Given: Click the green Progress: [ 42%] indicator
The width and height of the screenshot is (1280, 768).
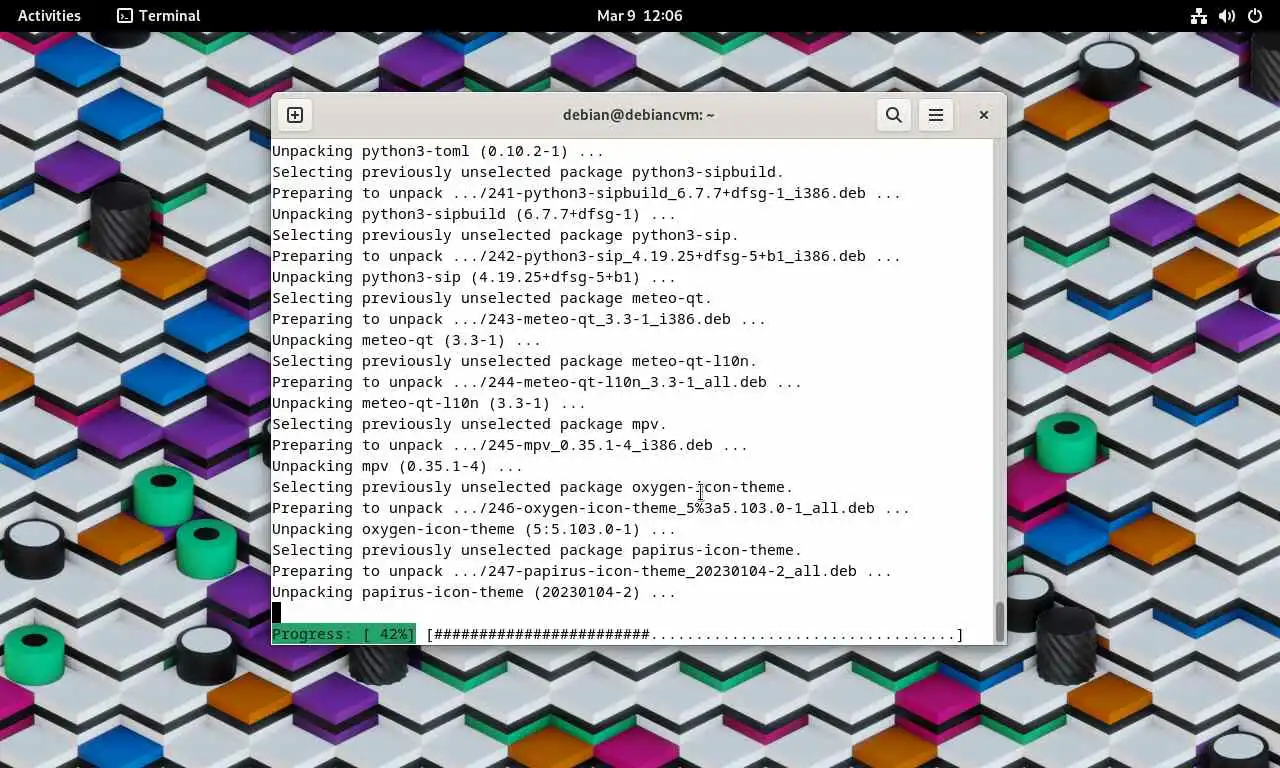Looking at the screenshot, I should tap(344, 635).
